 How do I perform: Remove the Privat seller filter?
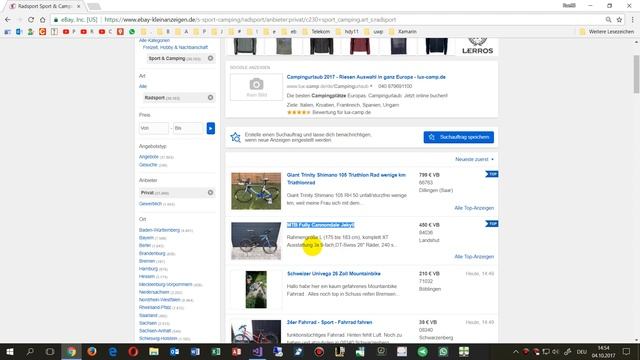click(211, 192)
